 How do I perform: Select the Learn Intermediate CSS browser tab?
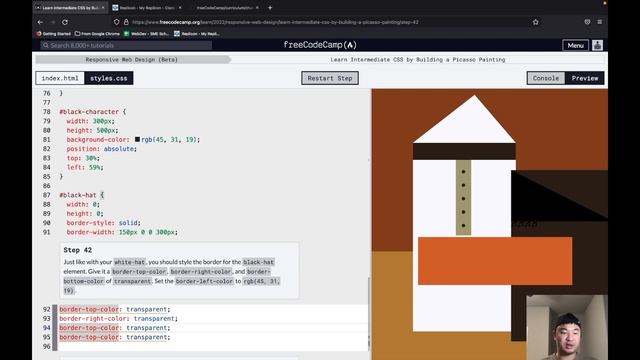click(70, 7)
